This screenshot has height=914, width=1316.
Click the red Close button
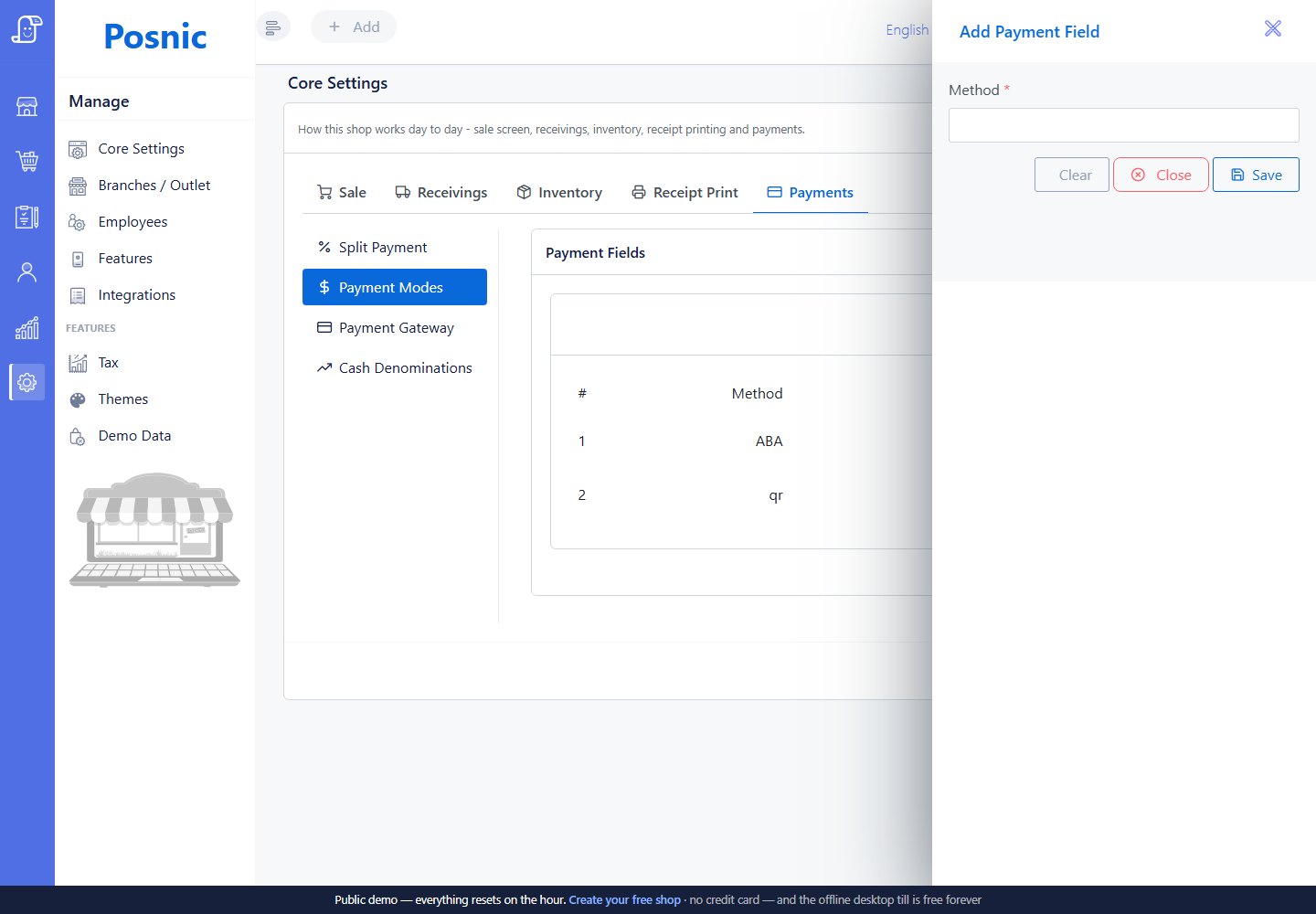1161,175
